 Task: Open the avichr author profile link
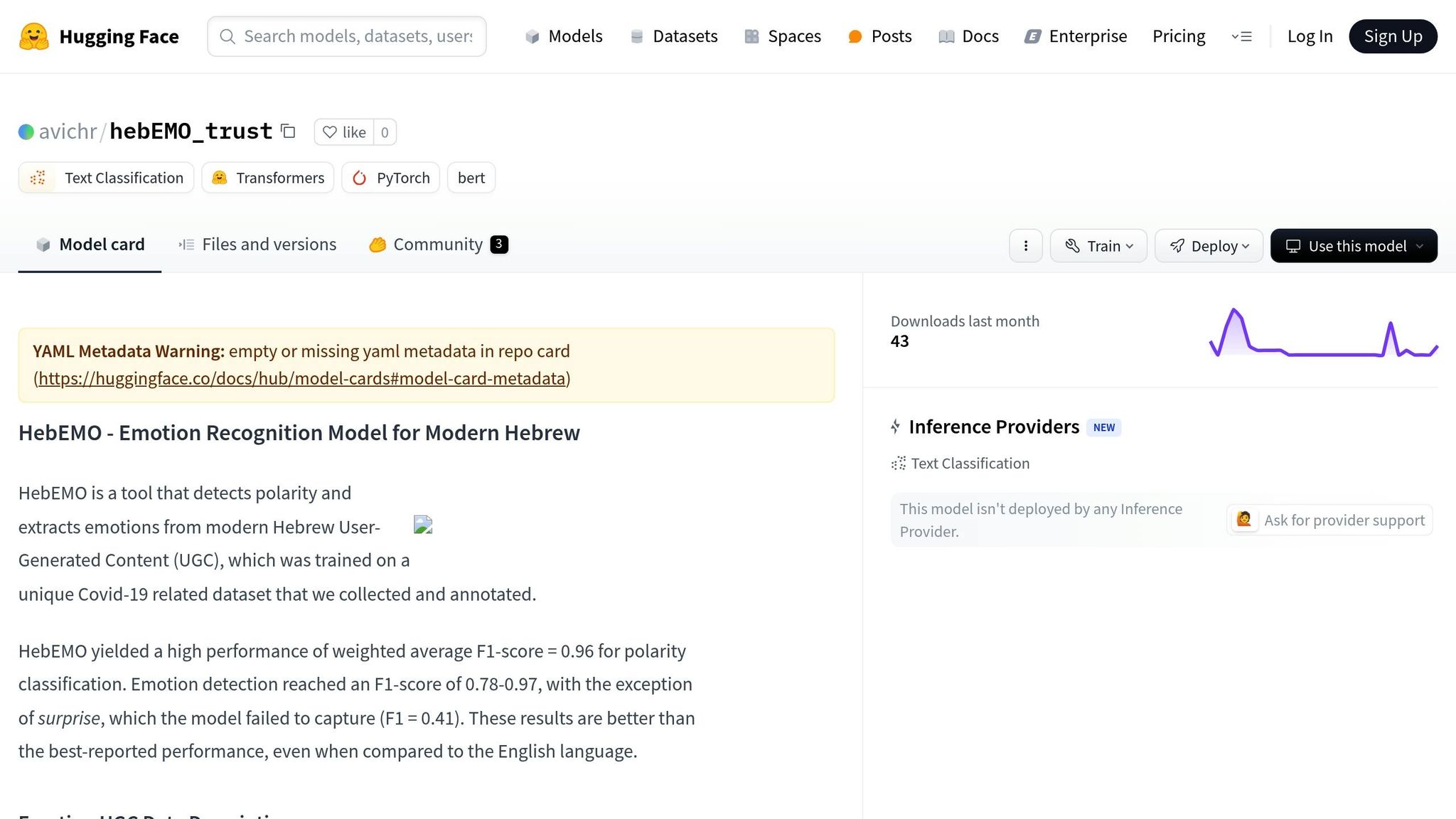click(68, 132)
